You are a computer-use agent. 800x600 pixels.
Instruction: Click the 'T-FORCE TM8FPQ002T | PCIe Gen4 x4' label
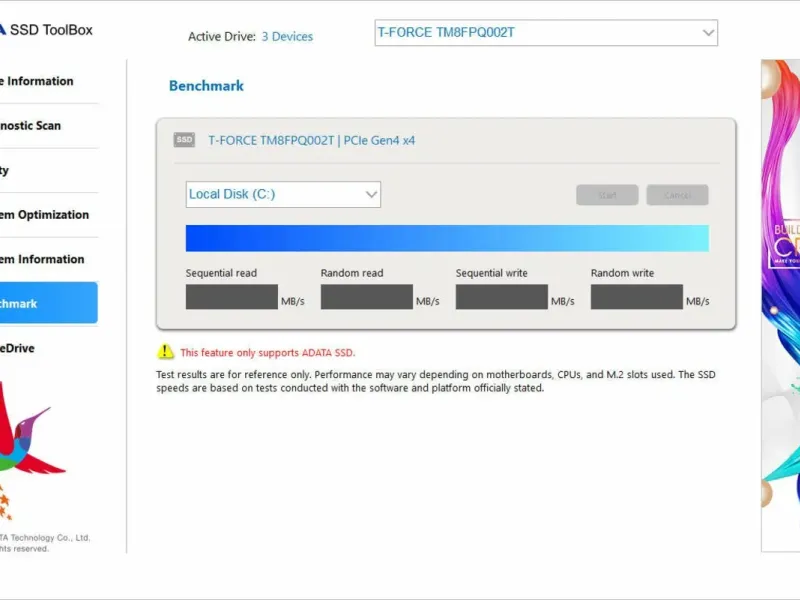pos(311,140)
